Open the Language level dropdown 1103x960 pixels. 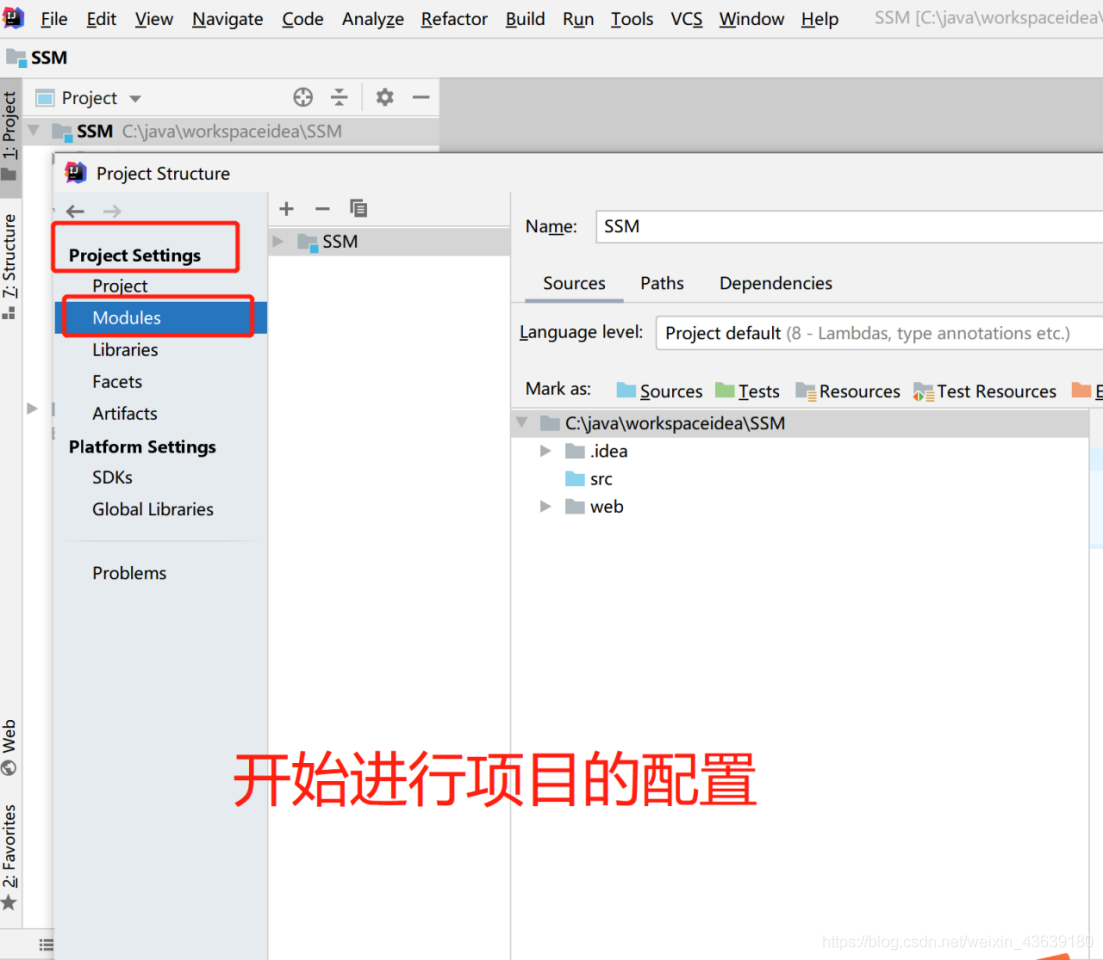(x=879, y=333)
